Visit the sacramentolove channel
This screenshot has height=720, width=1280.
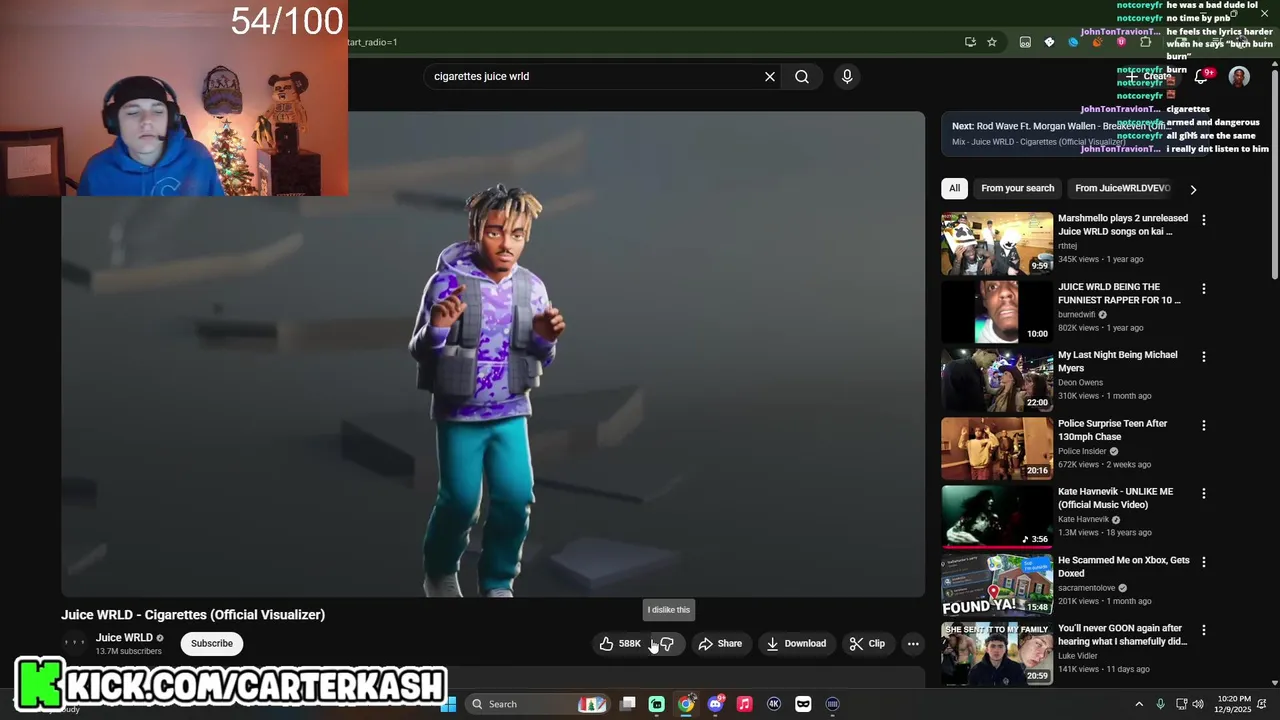click(x=1086, y=588)
